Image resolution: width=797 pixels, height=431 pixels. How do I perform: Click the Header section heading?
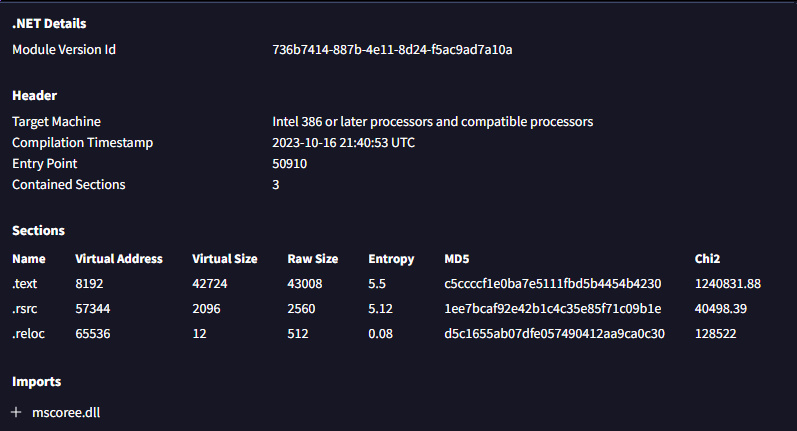[x=35, y=96]
